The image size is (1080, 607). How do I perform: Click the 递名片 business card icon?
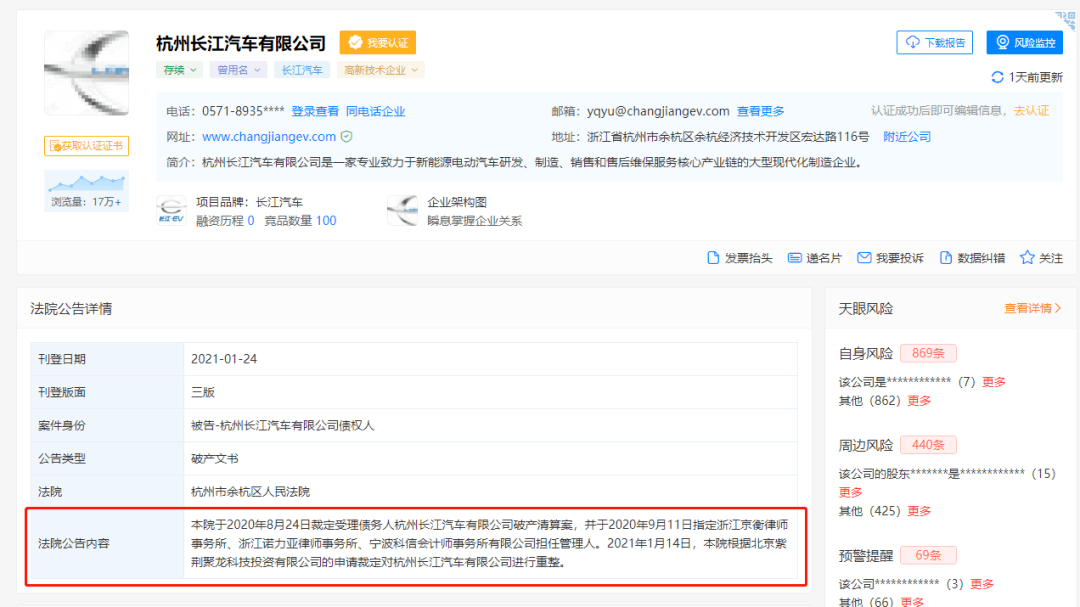(x=794, y=258)
